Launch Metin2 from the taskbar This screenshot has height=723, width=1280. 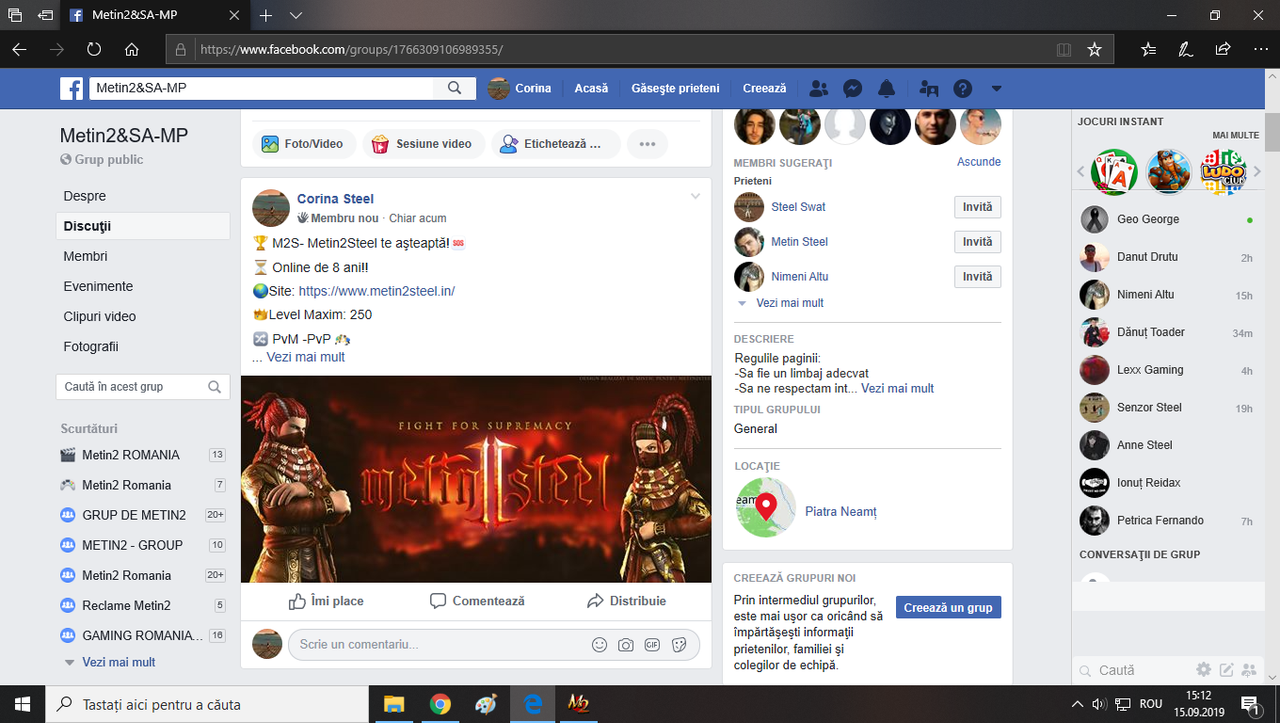tap(578, 704)
